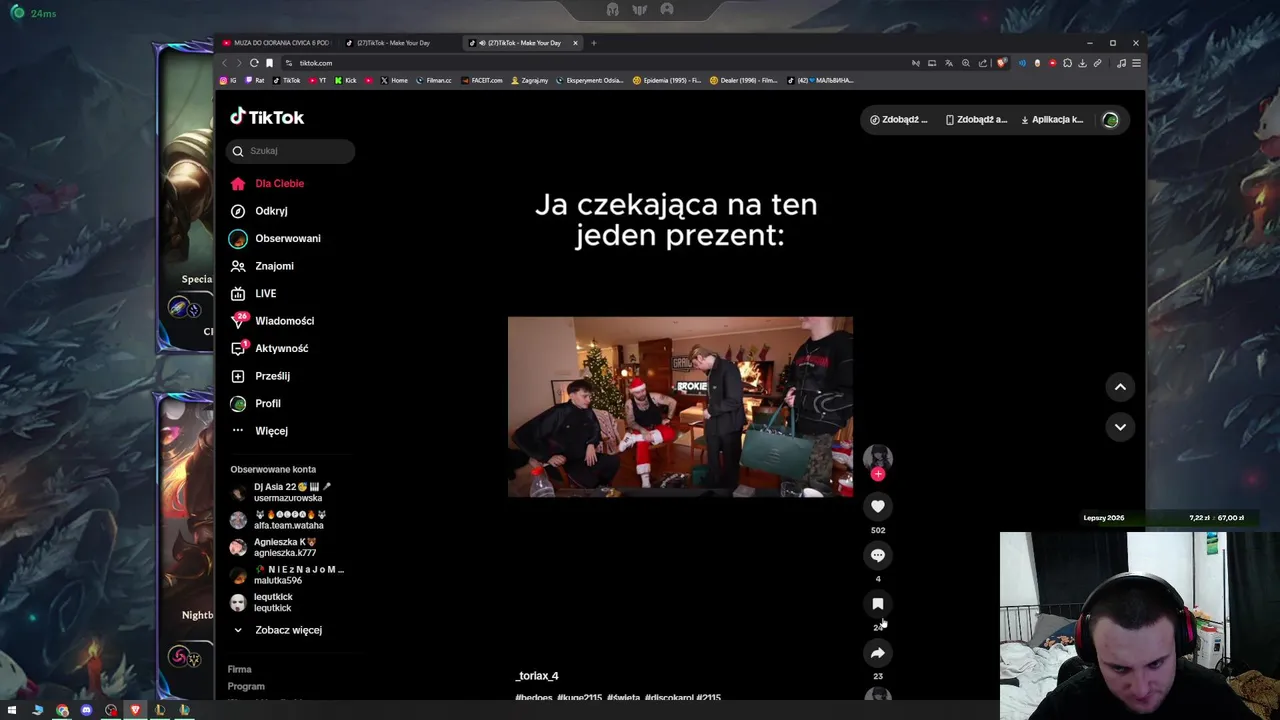The width and height of the screenshot is (1280, 720).
Task: Expand Zobacz więcej followed accounts
Action: pos(277,630)
